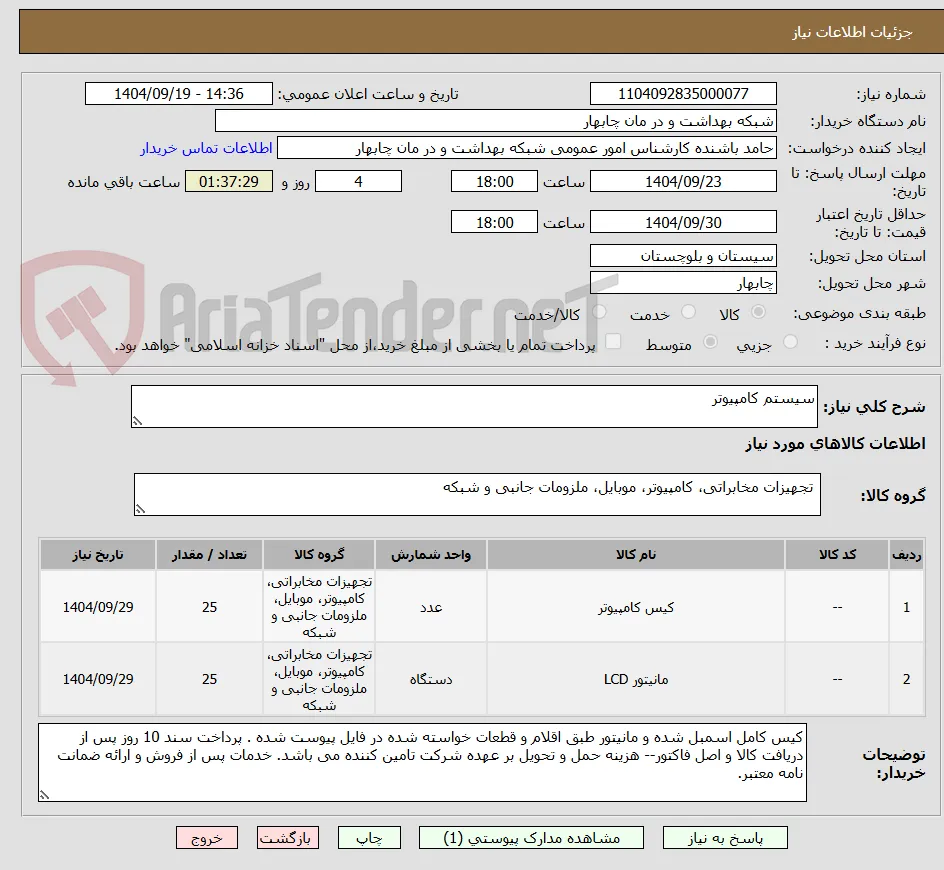Click the واحد شمارش column header
Image resolution: width=944 pixels, height=870 pixels.
point(431,555)
